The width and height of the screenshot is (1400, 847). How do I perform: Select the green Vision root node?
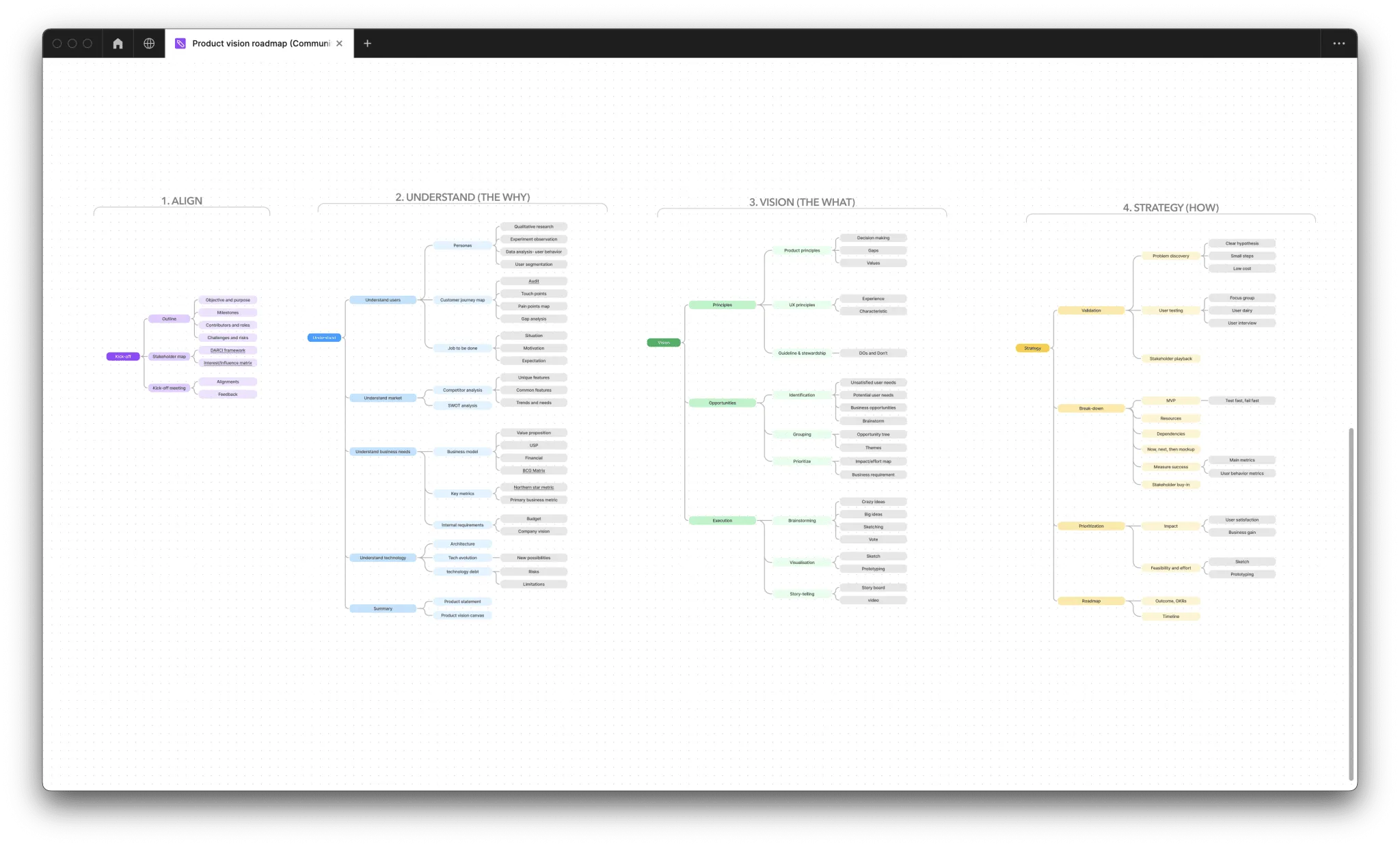pyautogui.click(x=664, y=342)
